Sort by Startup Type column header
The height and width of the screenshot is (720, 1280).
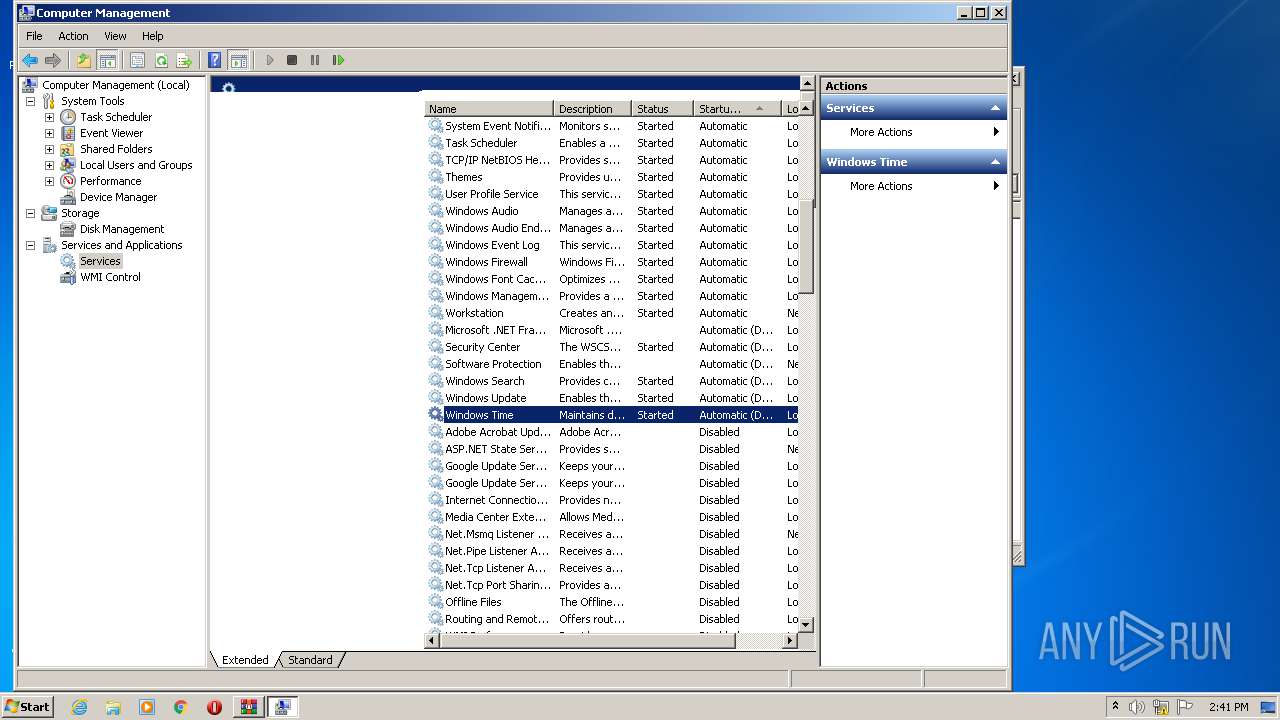pyautogui.click(x=737, y=109)
